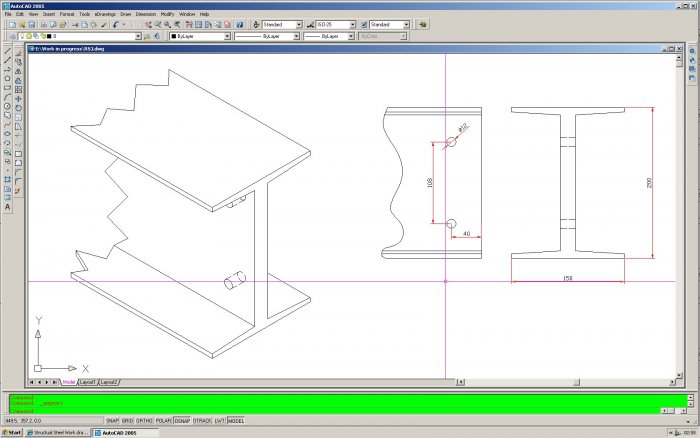The height and width of the screenshot is (438, 700).
Task: Click the Plot (print) icon
Action: coord(44,25)
